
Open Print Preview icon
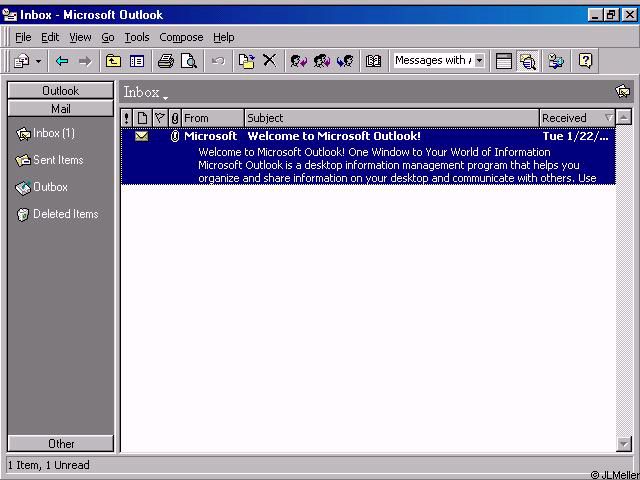189,61
